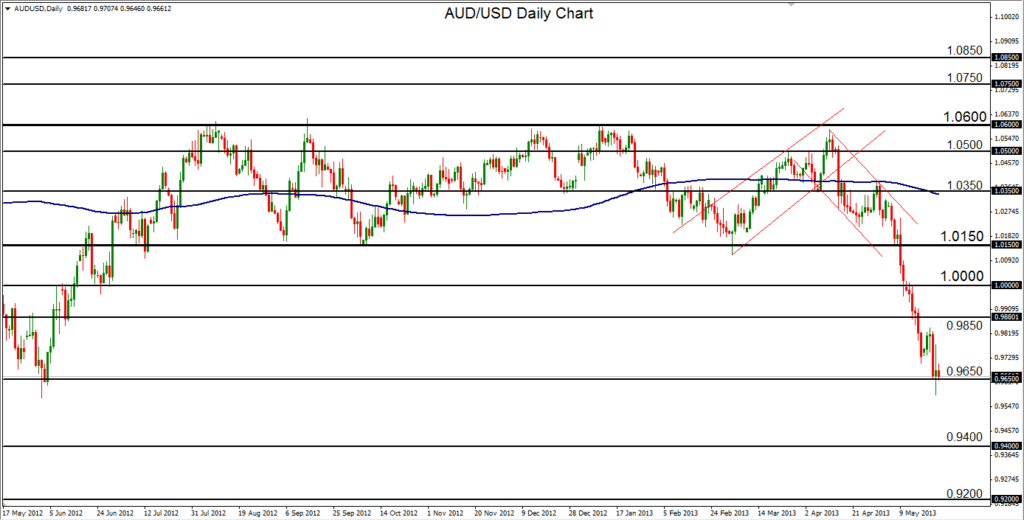Viewport: 1024px width, 520px height.
Task: Click the 1.09095 price axis value
Action: click(1006, 41)
